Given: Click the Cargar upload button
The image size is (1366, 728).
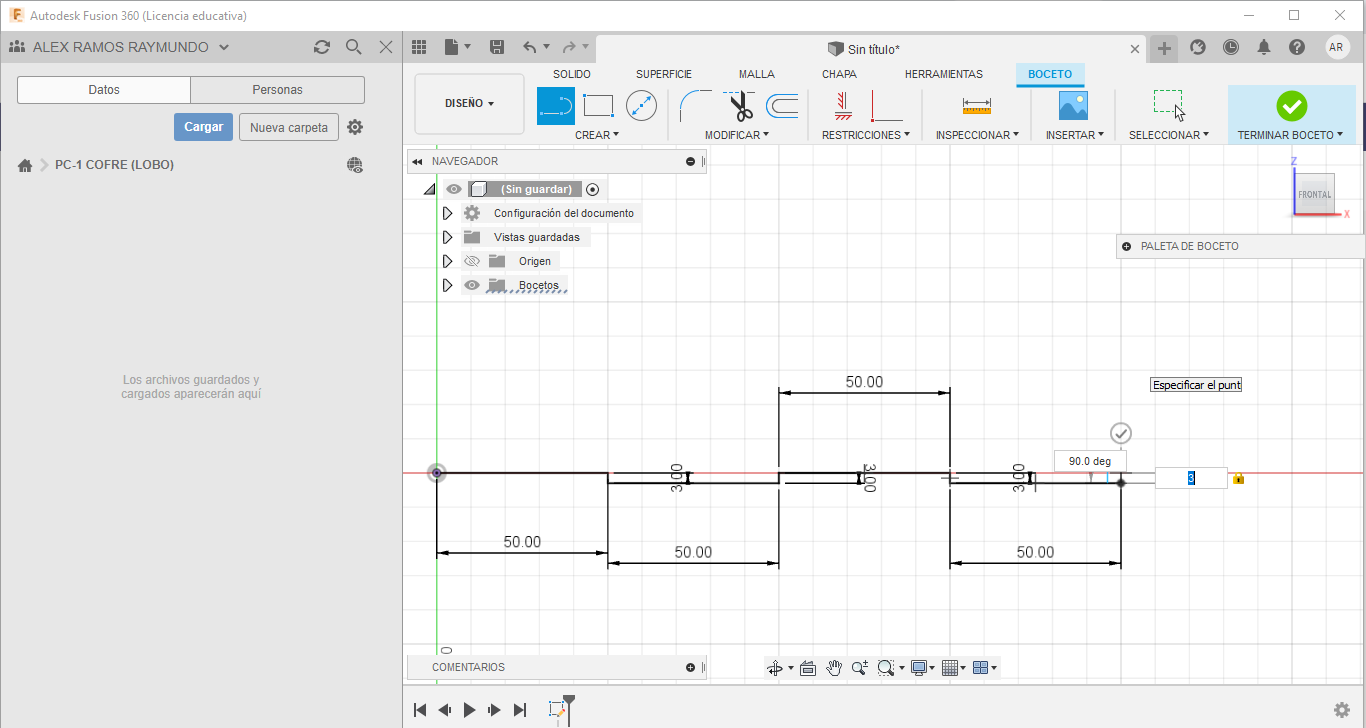Looking at the screenshot, I should (204, 127).
